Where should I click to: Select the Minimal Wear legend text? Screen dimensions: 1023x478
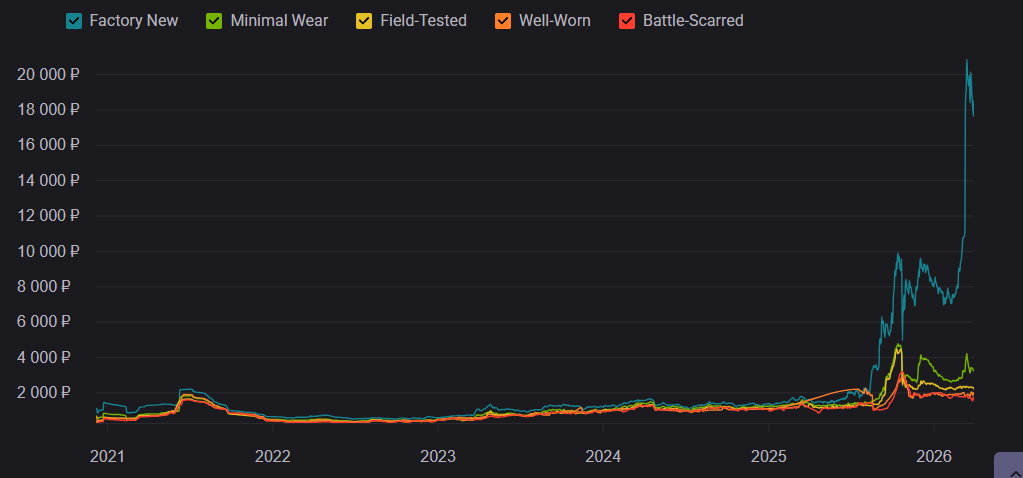click(278, 20)
